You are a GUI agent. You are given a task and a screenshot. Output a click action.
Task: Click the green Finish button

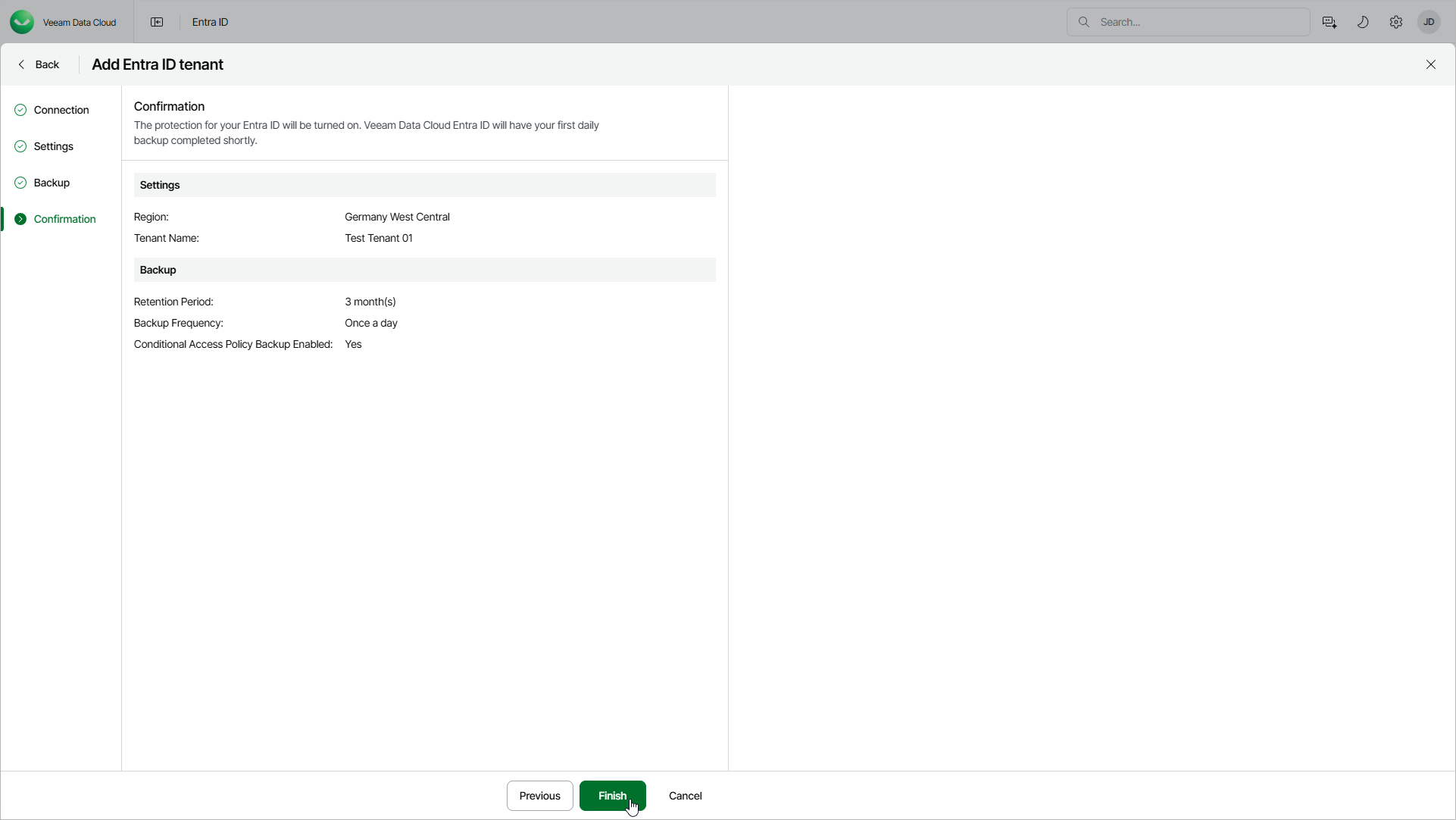click(611, 796)
